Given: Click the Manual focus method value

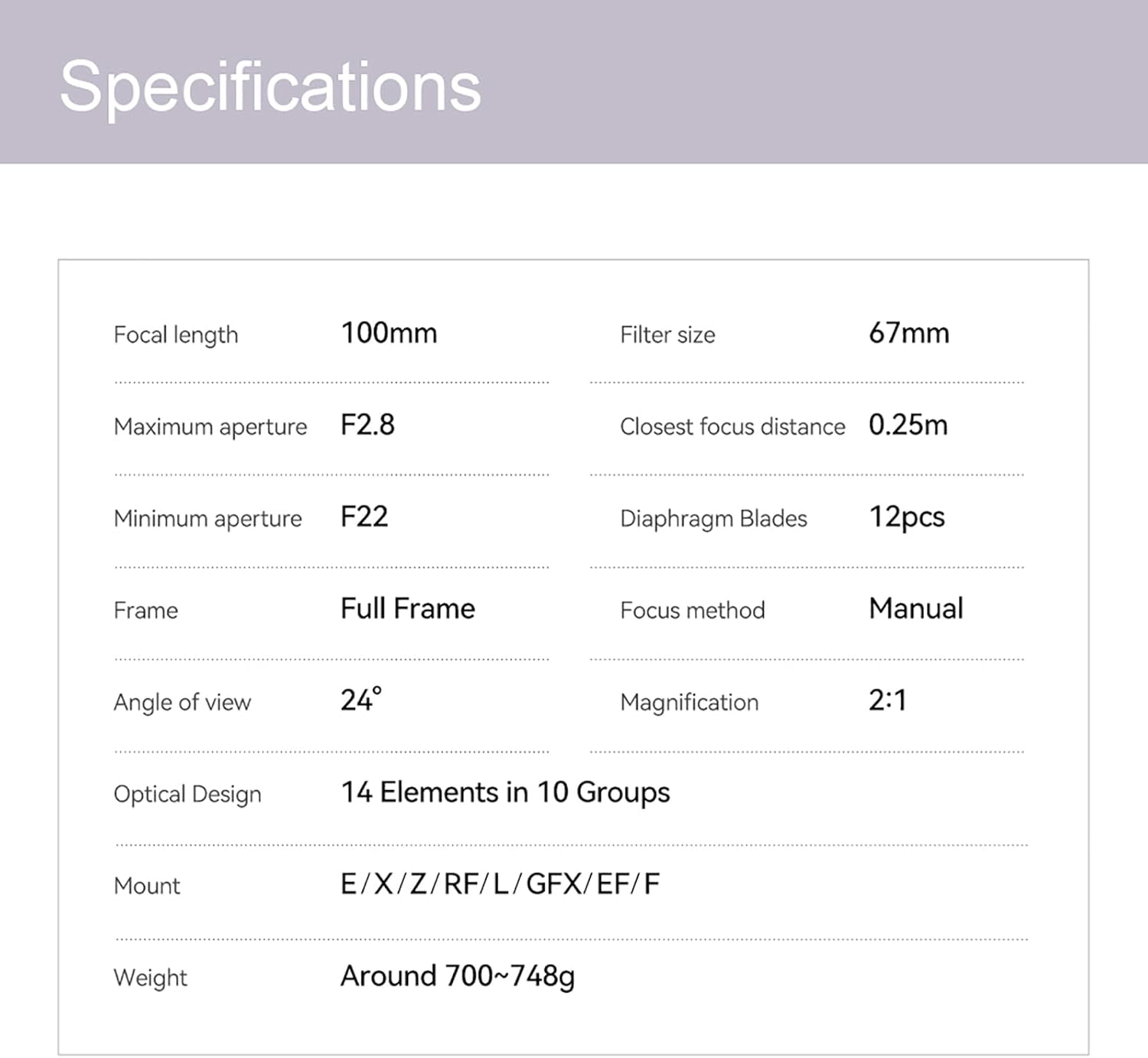Looking at the screenshot, I should coord(915,609).
